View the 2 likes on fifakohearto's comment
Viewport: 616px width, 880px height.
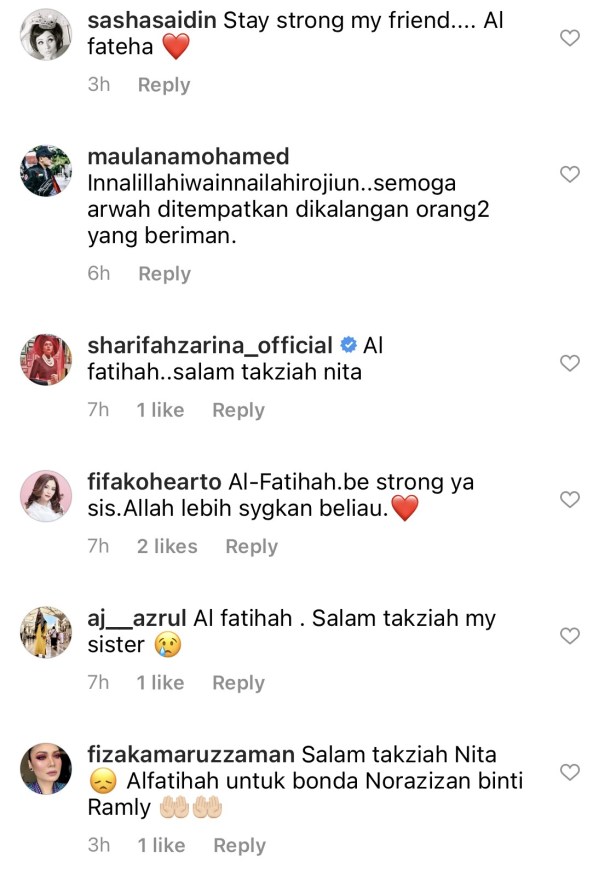[167, 546]
